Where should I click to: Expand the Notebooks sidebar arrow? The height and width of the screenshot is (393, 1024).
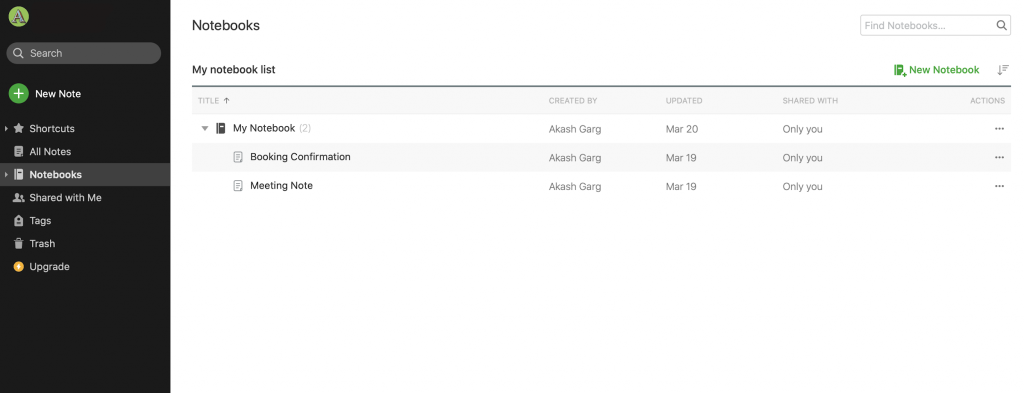point(6,174)
